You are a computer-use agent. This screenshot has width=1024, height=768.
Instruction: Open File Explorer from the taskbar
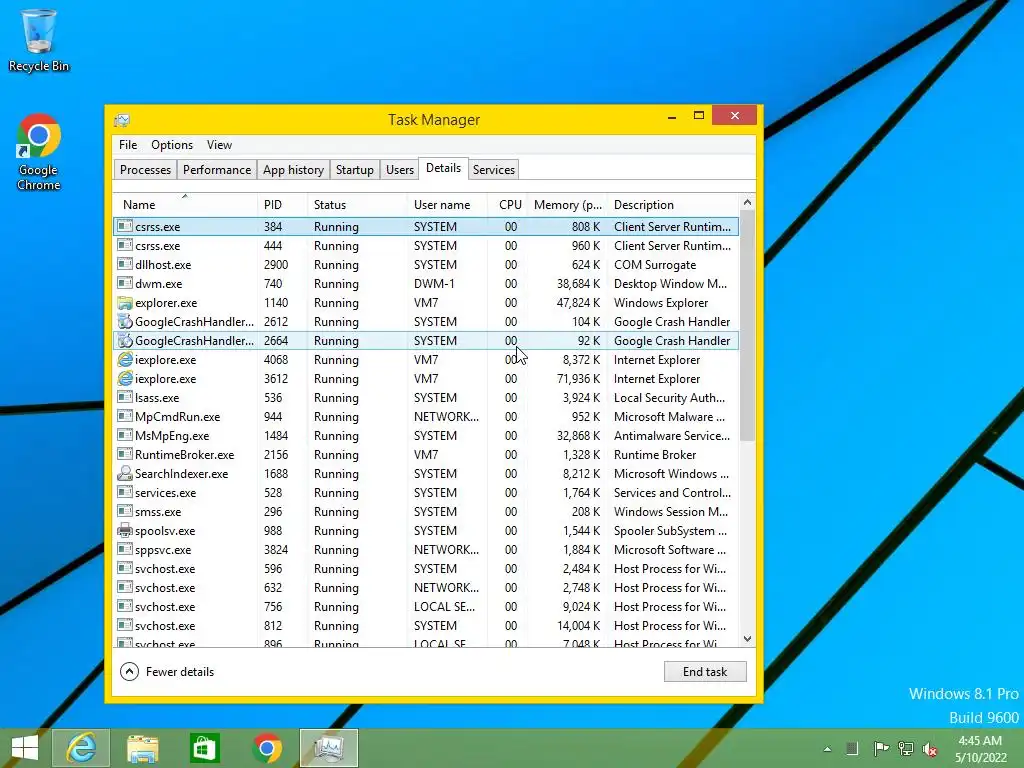142,748
